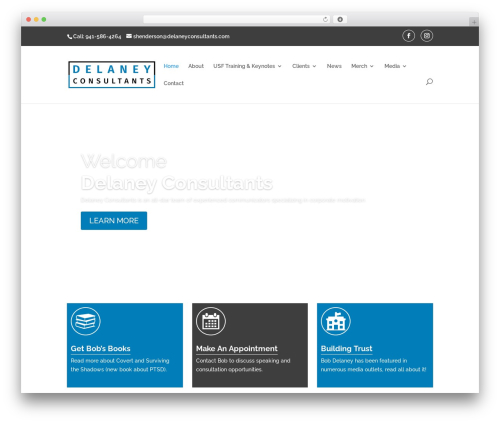The height and width of the screenshot is (423, 500).
Task: Click text 'Contact Bob to discuss speaking and'
Action: [243, 361]
